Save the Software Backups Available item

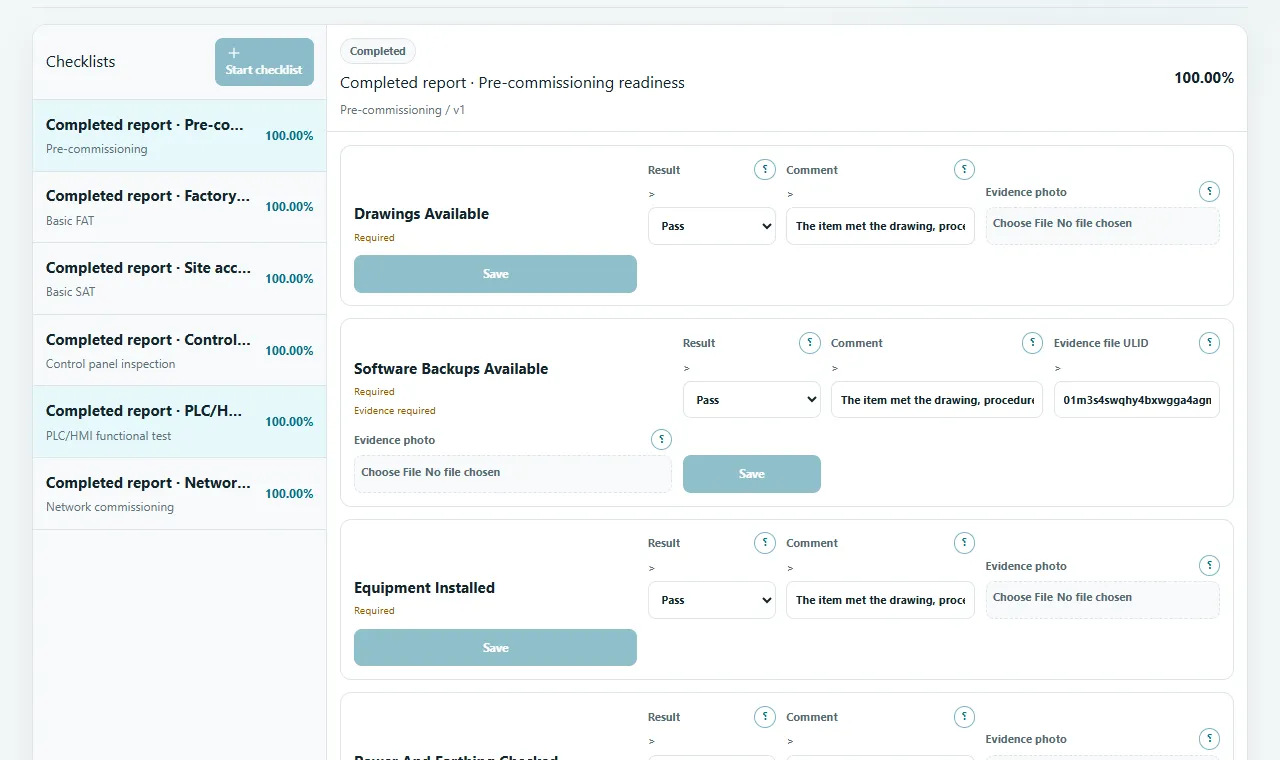point(752,474)
